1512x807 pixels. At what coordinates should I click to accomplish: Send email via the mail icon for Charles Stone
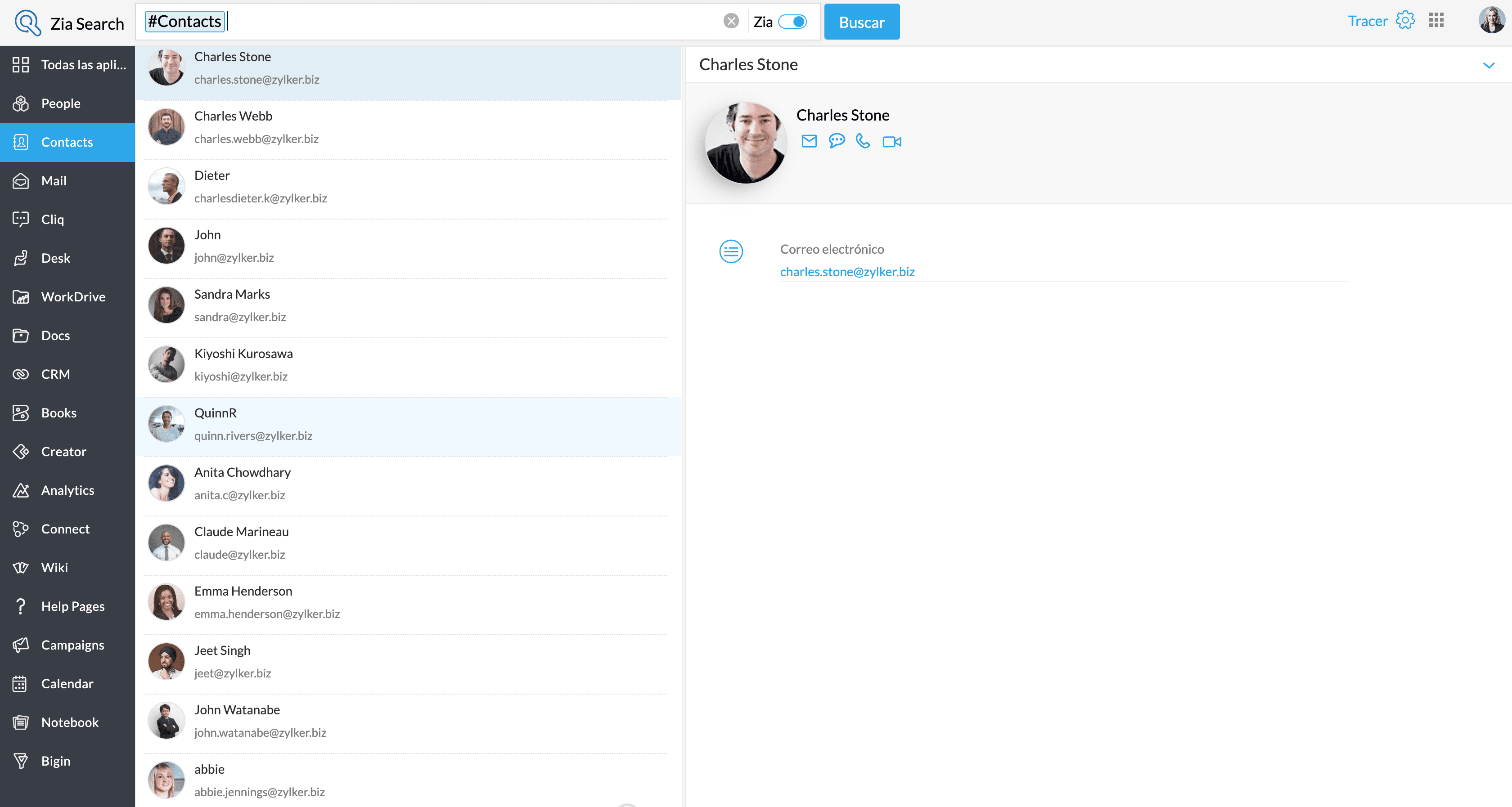point(809,141)
